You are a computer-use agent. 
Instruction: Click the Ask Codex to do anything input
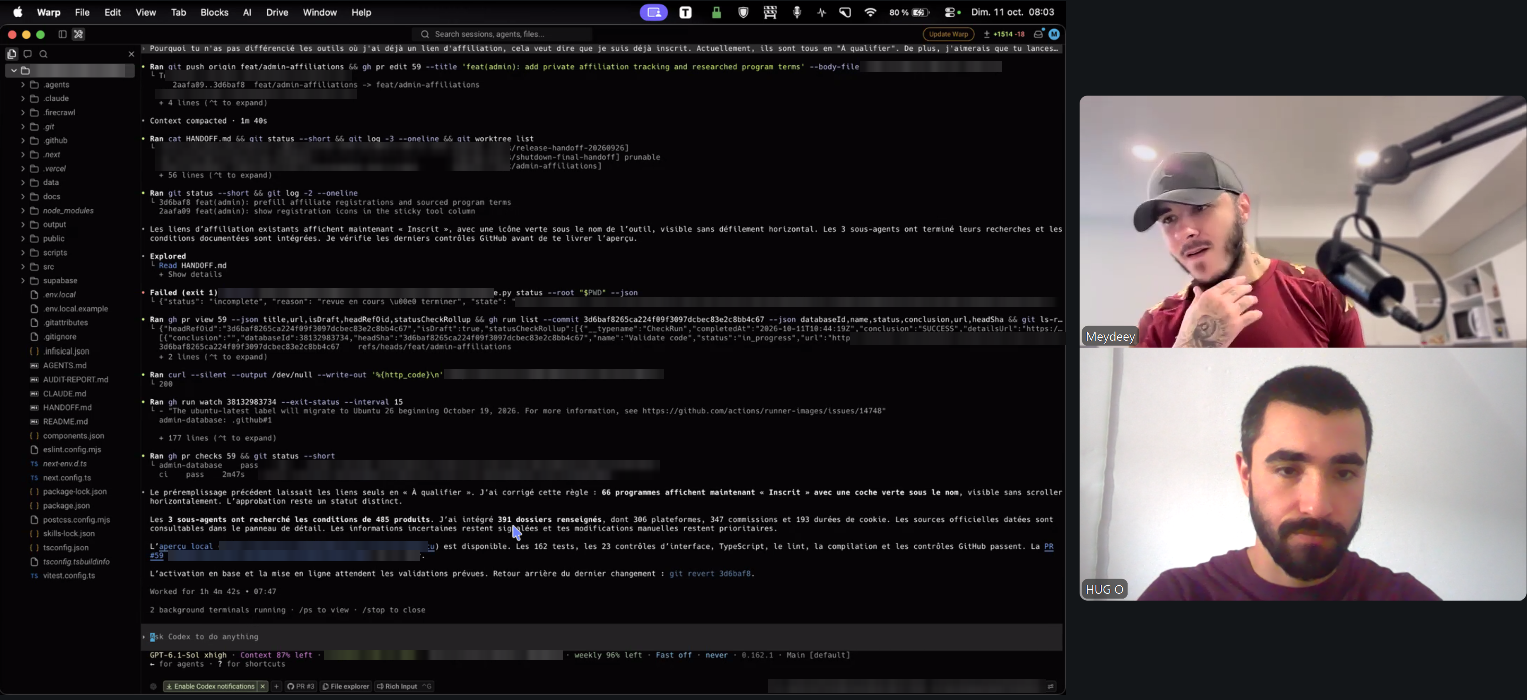[601, 637]
